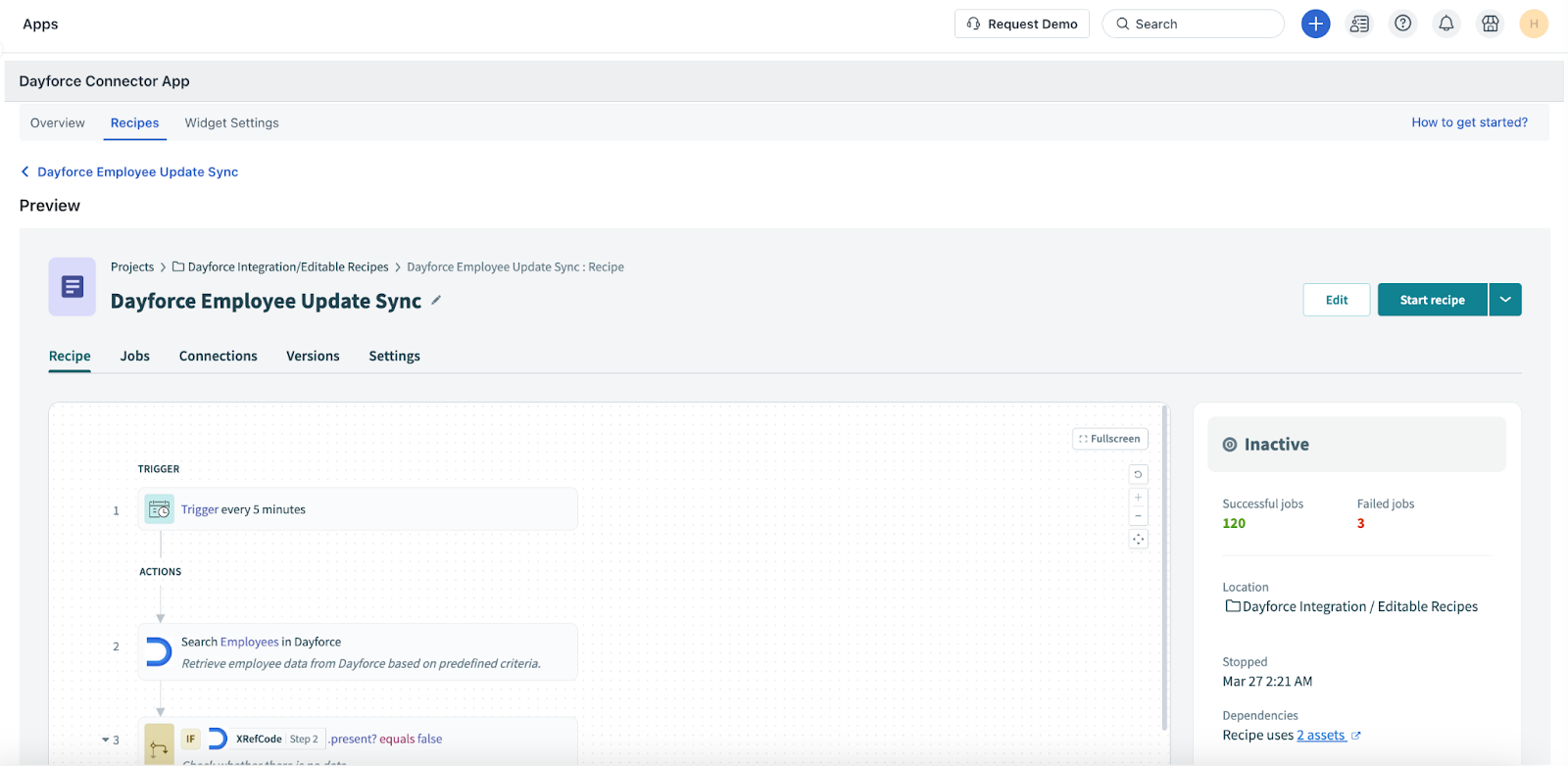
Task: Open the Connections tab
Action: point(219,356)
